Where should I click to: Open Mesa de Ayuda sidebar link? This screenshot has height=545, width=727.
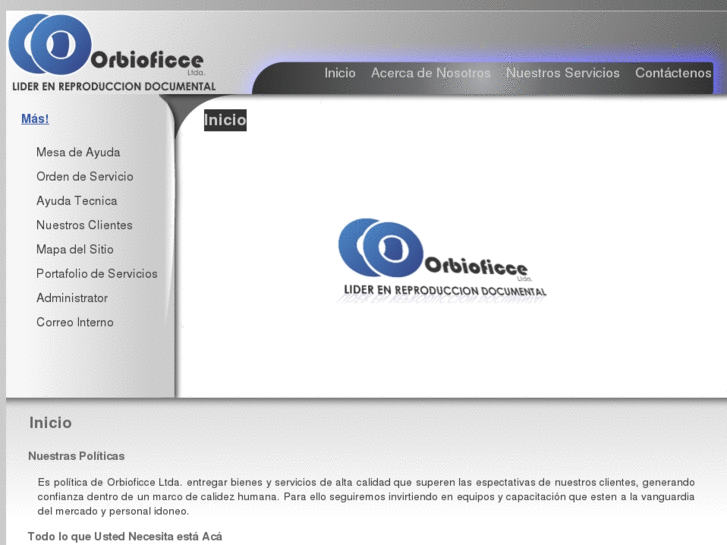pyautogui.click(x=78, y=152)
